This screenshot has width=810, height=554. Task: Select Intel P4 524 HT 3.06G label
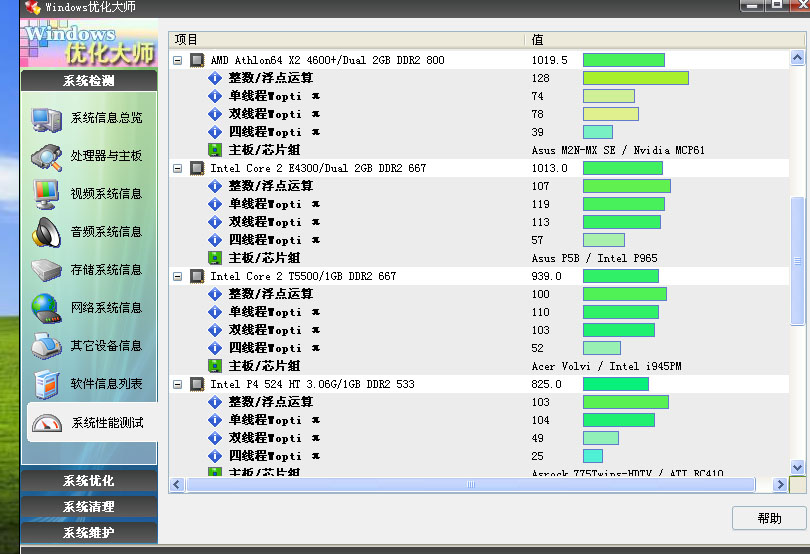(x=313, y=384)
